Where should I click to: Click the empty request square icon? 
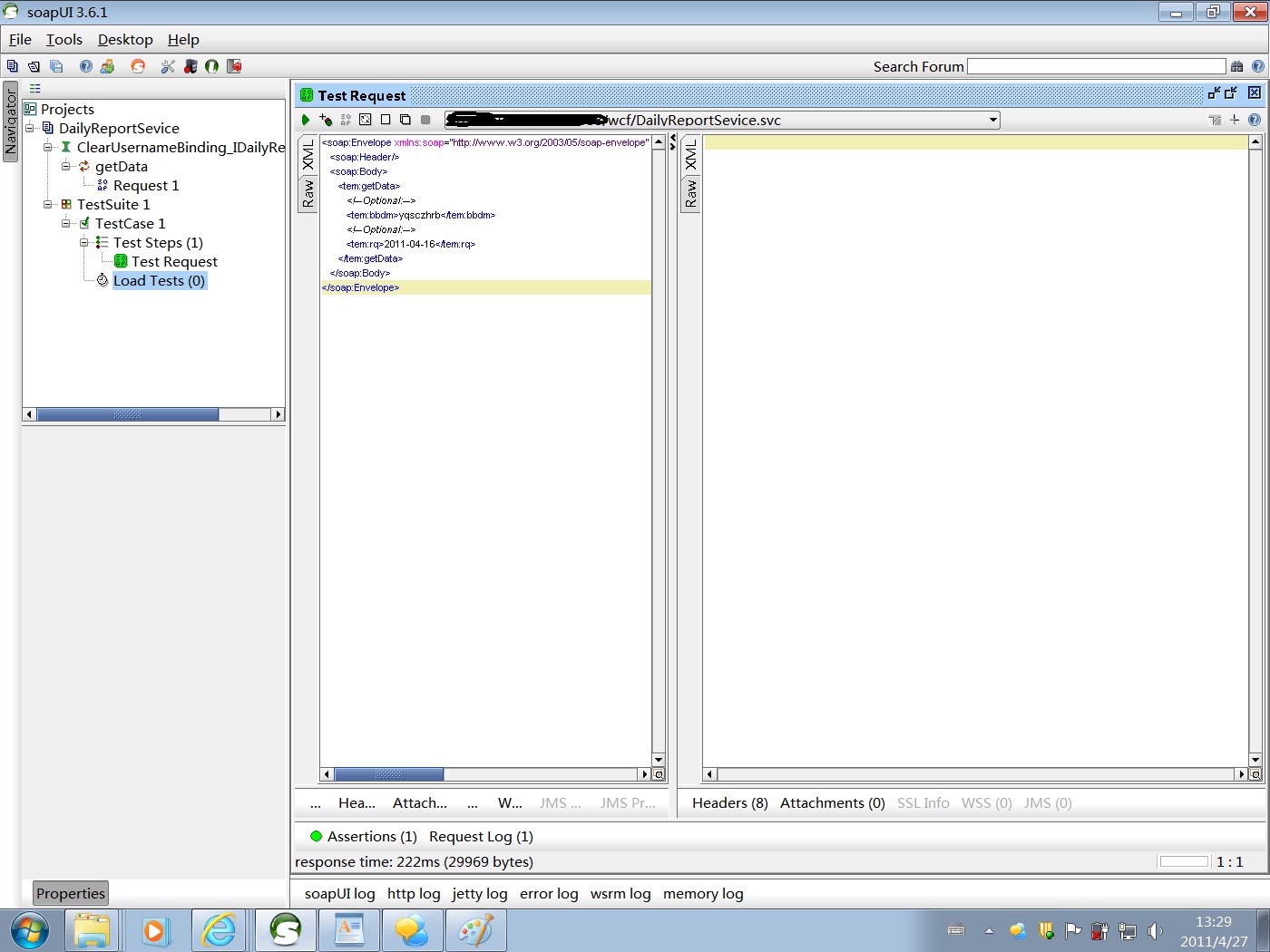[386, 120]
